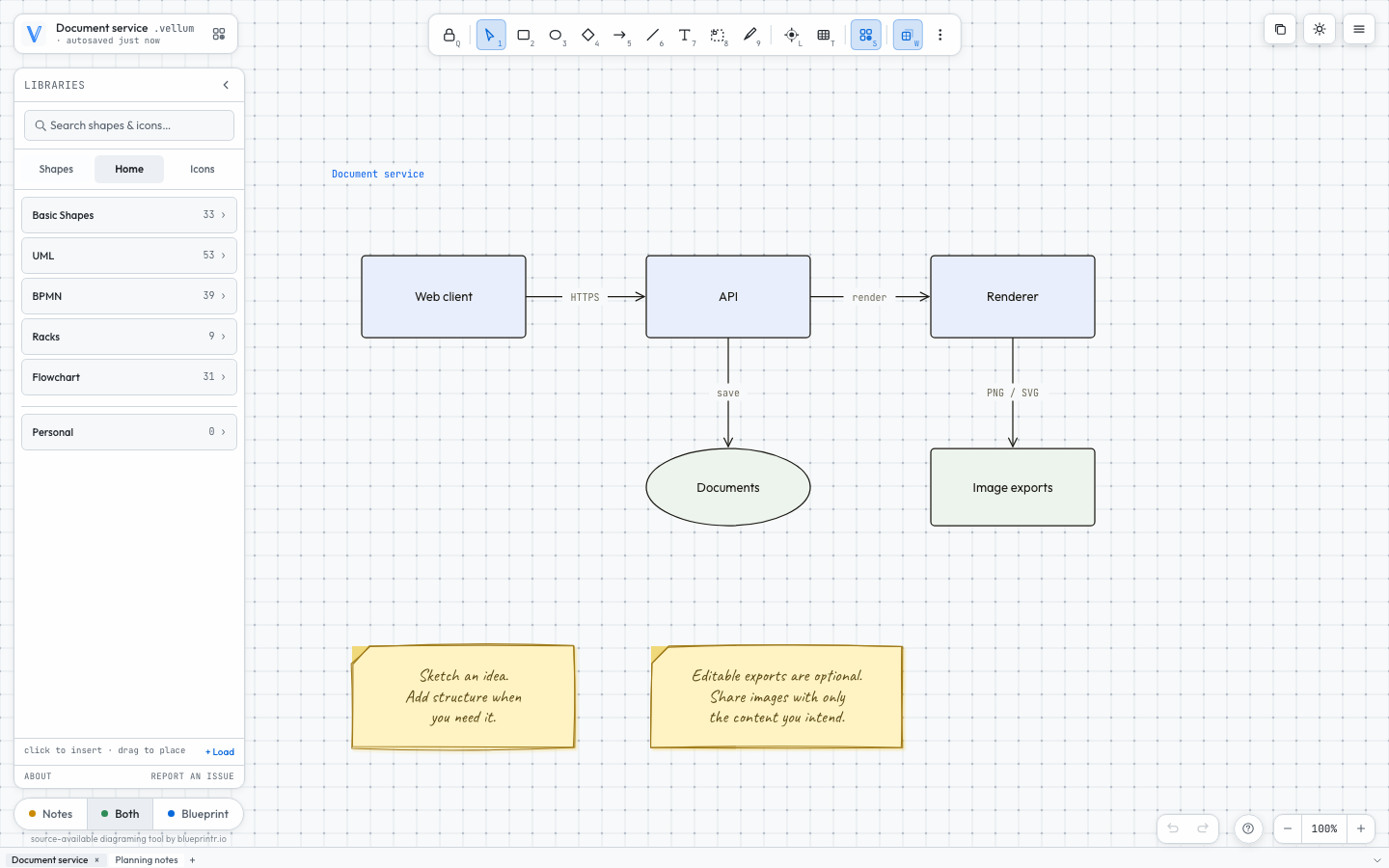
Task: Select the Documents ellipse
Action: pos(728,487)
